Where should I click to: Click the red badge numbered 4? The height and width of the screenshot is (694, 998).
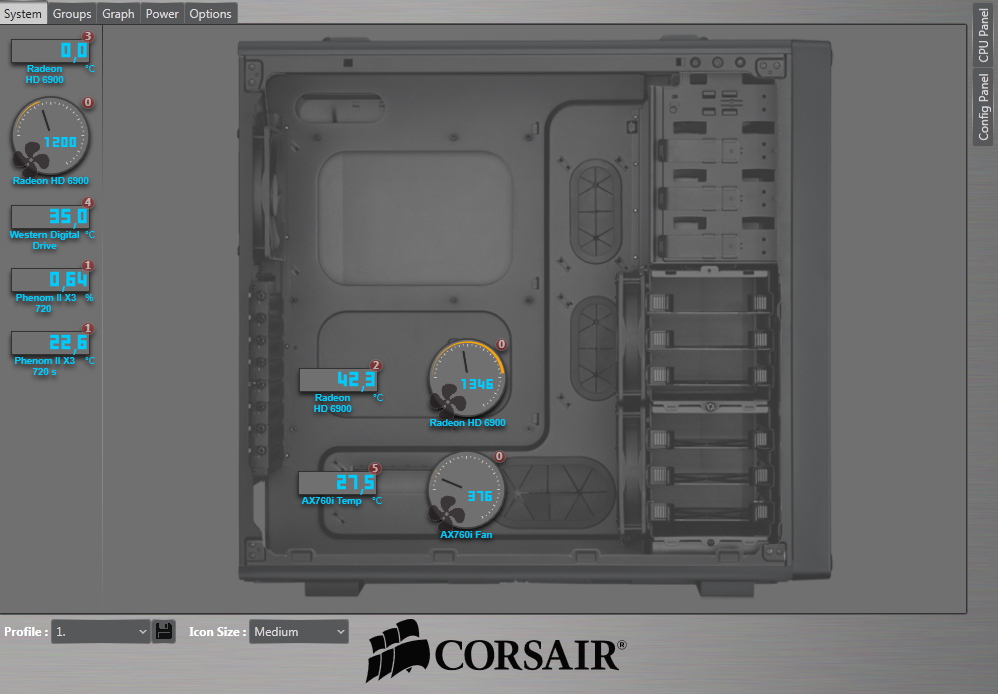[88, 202]
